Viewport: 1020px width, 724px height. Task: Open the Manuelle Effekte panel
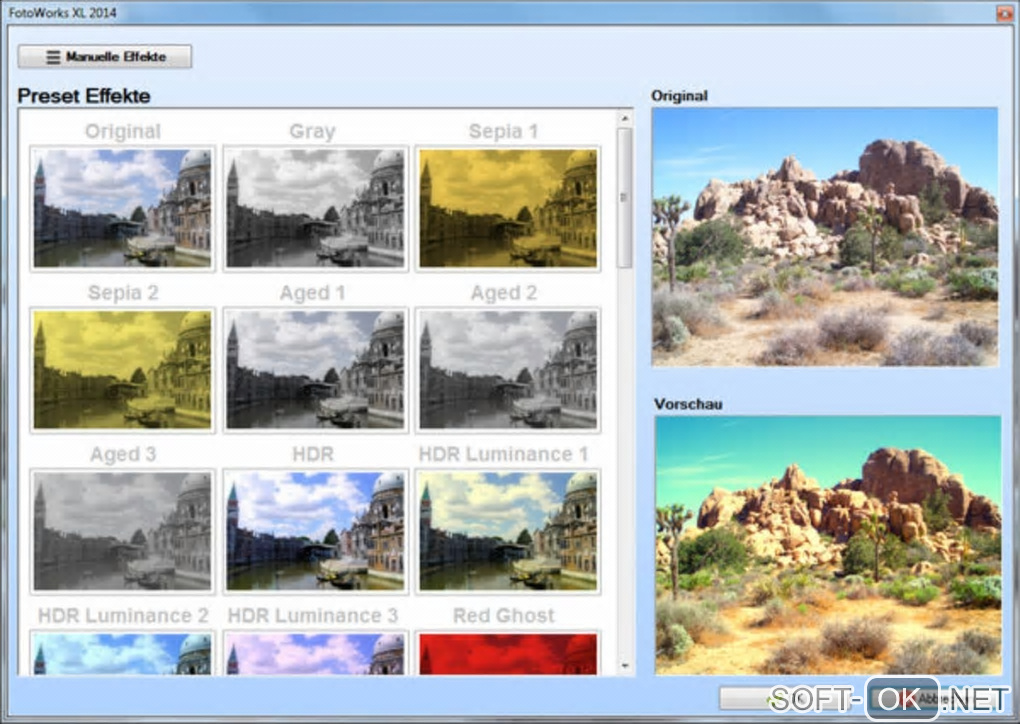coord(105,57)
